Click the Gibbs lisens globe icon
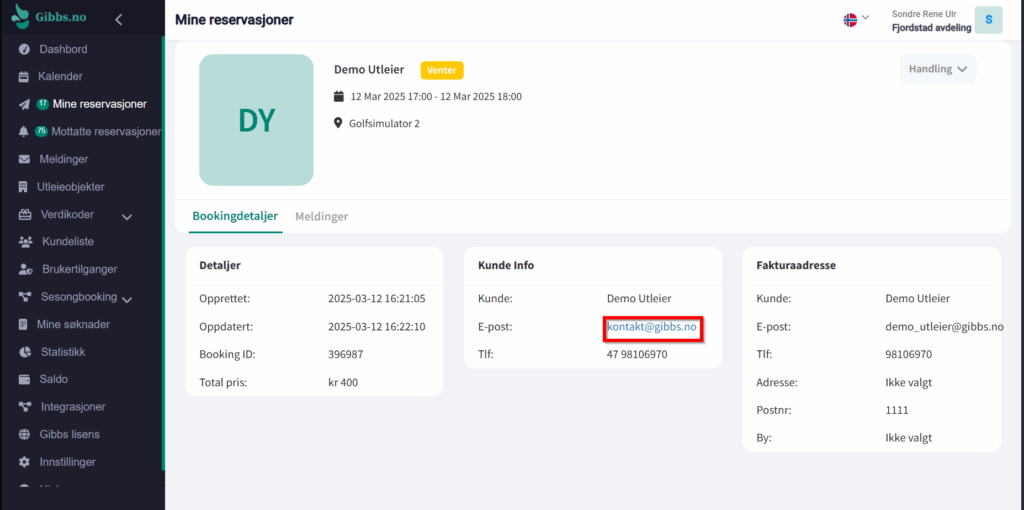This screenshot has width=1024, height=510. coord(26,435)
